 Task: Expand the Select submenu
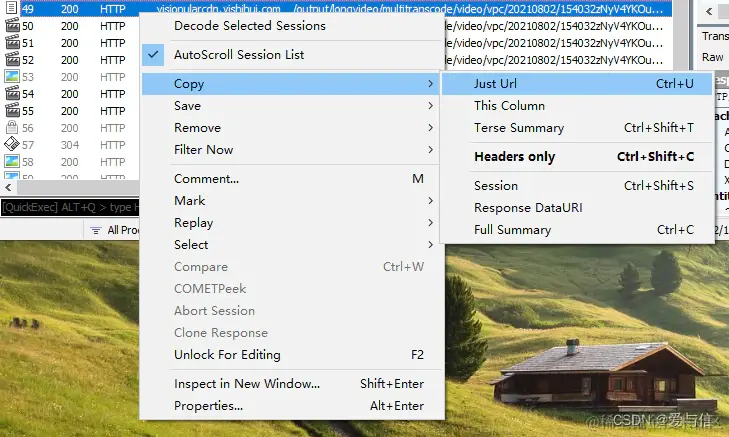(291, 245)
